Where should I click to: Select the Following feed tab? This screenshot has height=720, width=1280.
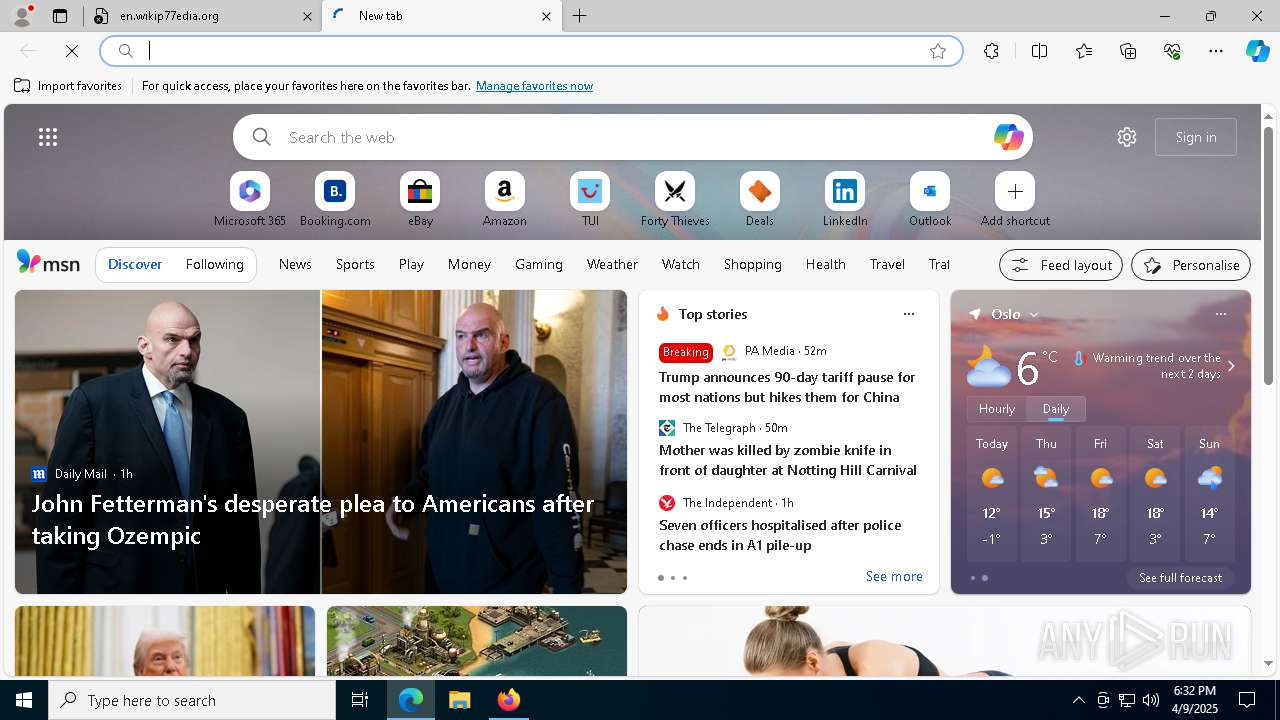point(215,264)
